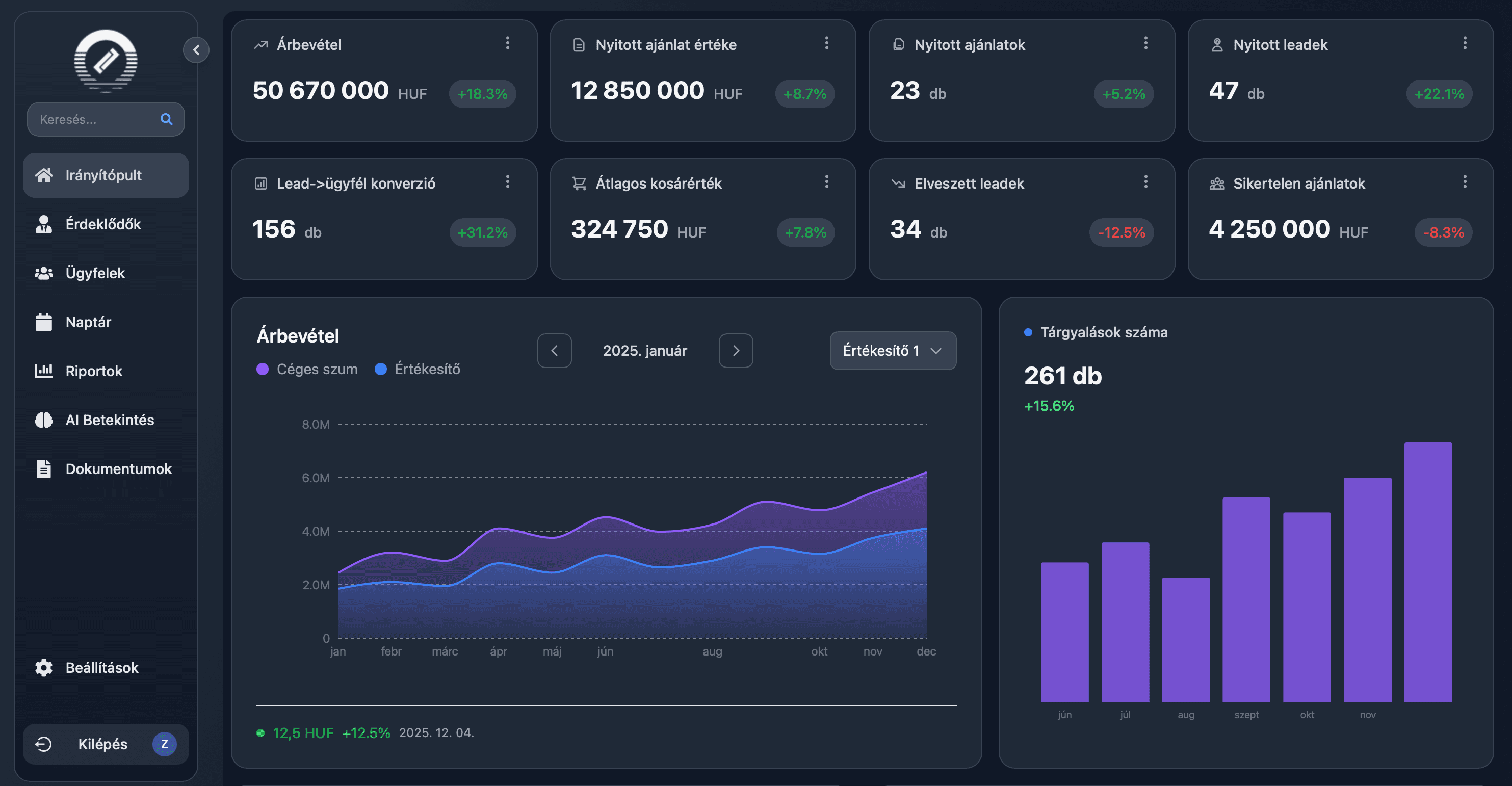
Task: Open the Riportok chart icon
Action: coord(44,371)
